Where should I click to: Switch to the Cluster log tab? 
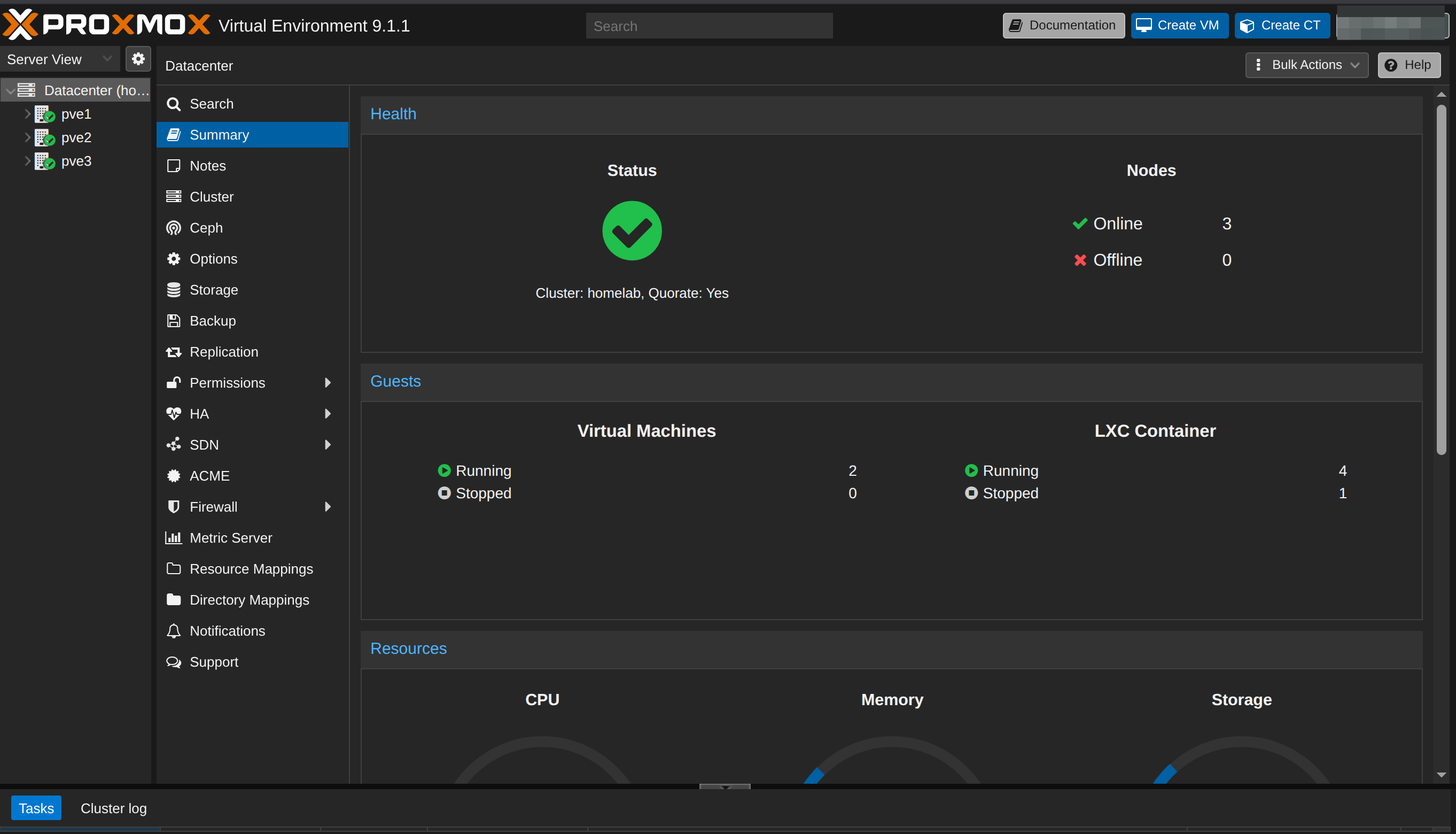click(x=113, y=808)
